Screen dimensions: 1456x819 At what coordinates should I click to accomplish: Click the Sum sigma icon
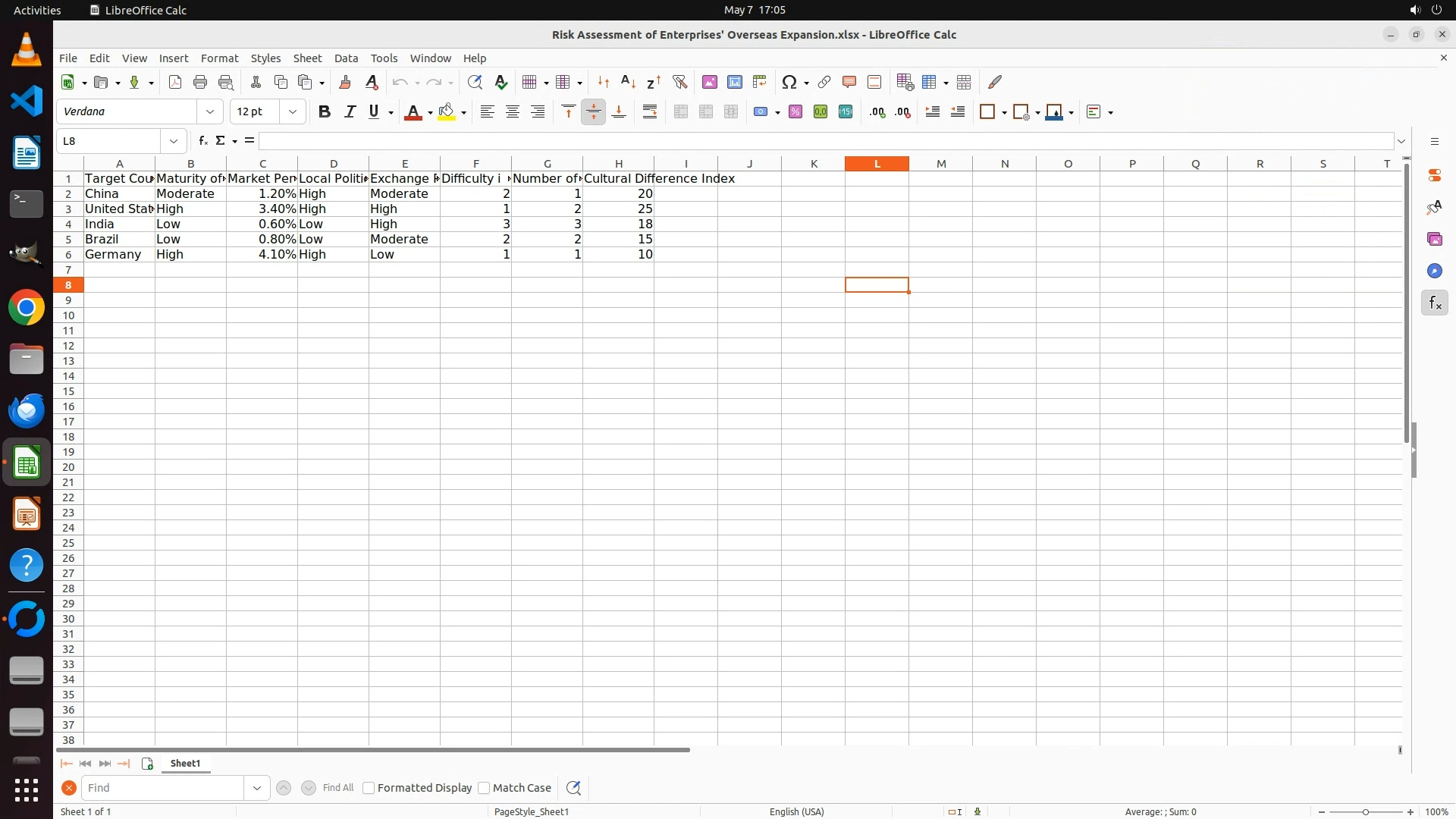tap(220, 141)
